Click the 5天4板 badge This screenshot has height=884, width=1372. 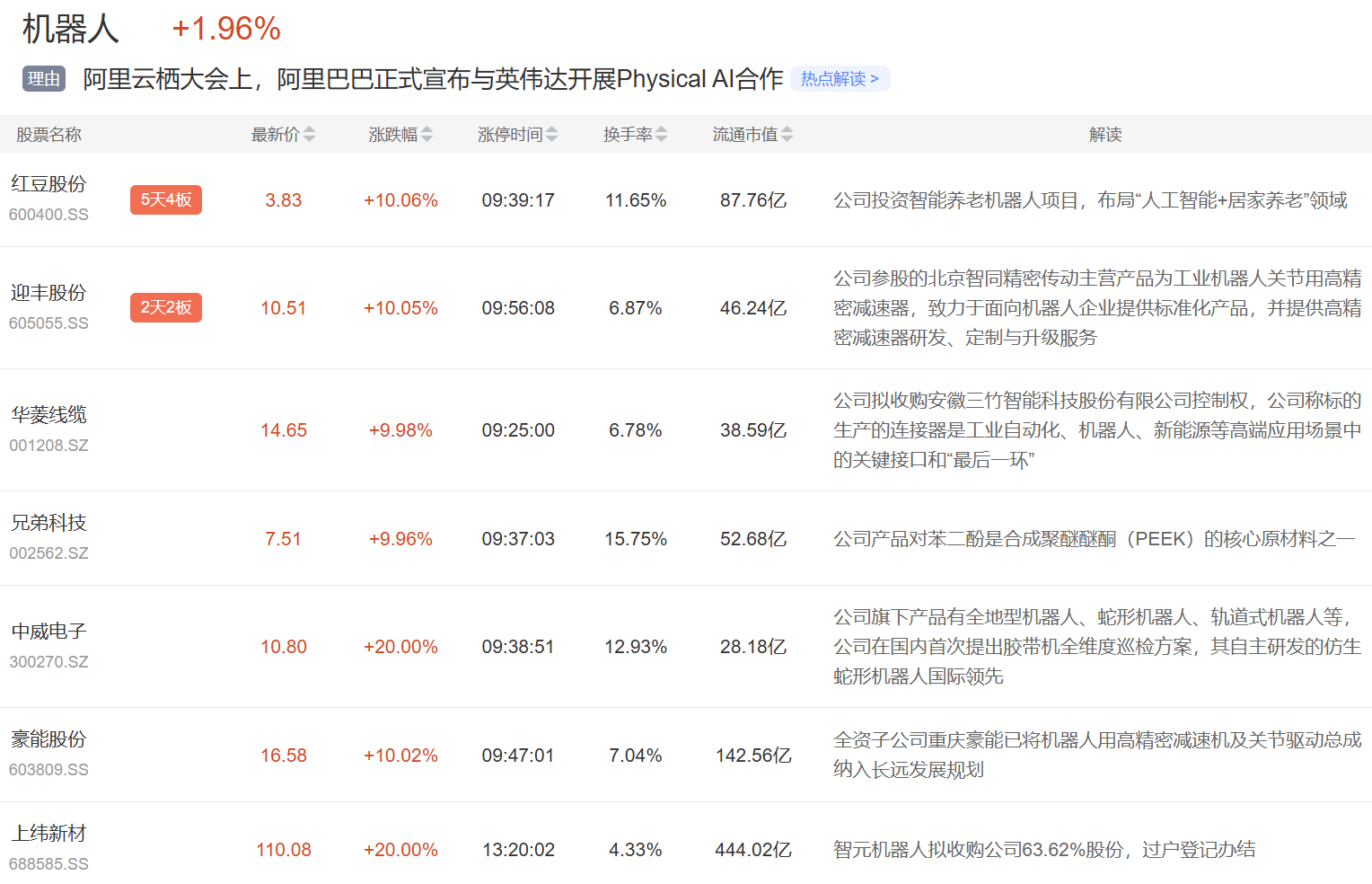click(166, 199)
